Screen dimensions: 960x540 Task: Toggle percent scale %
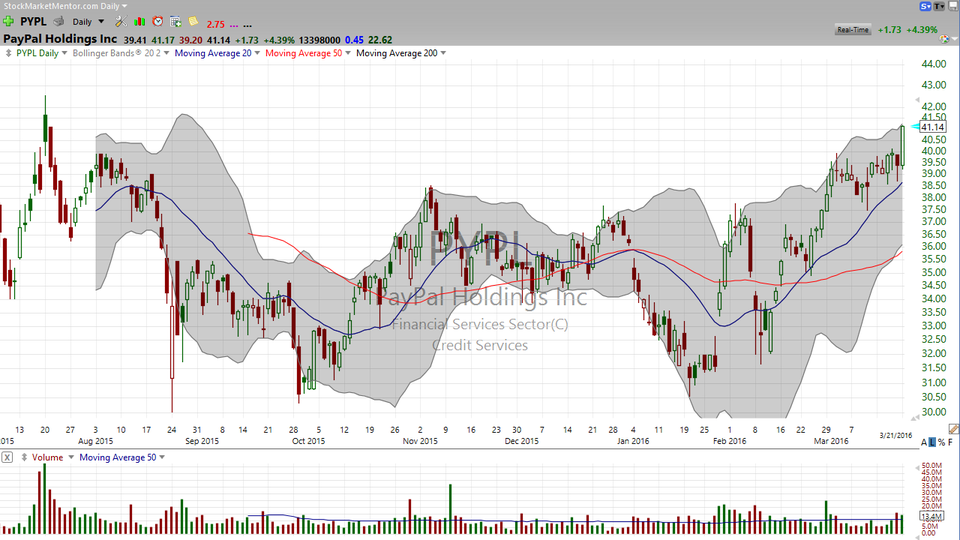click(941, 442)
